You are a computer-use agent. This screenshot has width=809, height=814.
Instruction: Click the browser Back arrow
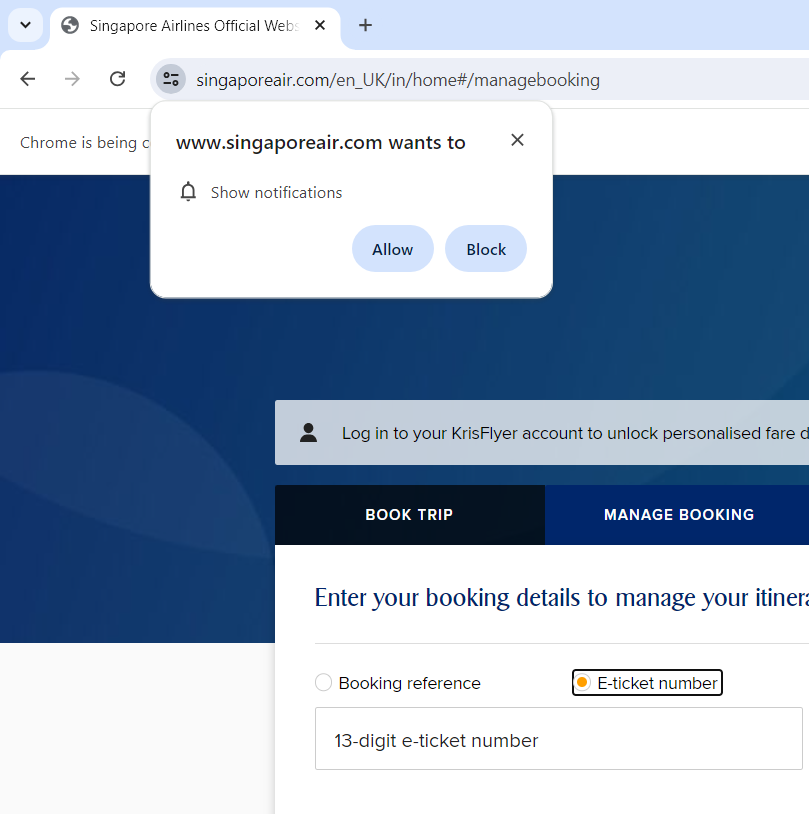[x=28, y=79]
